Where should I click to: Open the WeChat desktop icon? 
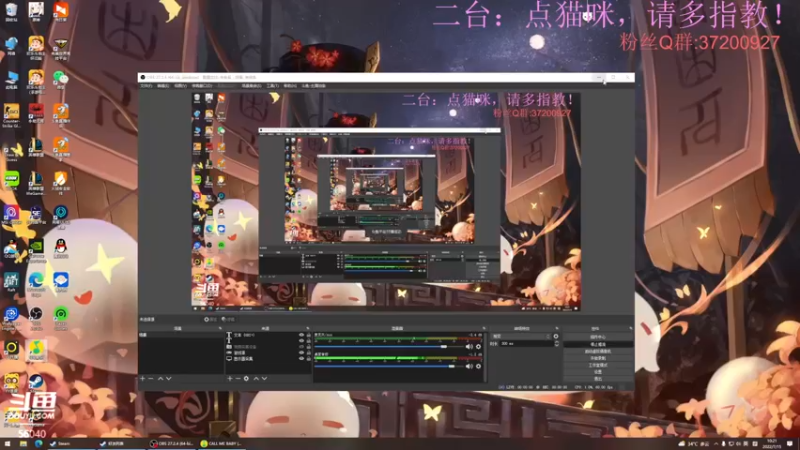click(x=61, y=80)
